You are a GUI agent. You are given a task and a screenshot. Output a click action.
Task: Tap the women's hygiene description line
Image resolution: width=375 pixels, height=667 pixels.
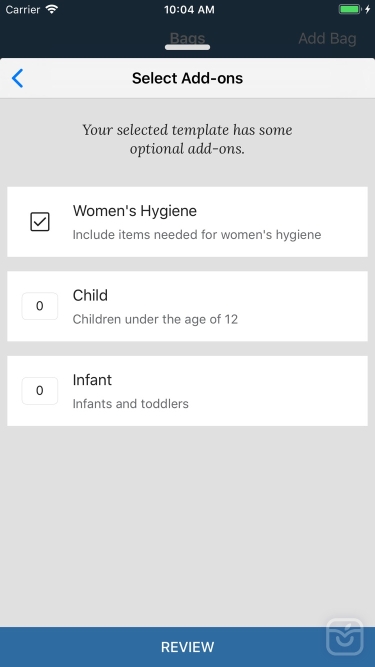pos(197,235)
